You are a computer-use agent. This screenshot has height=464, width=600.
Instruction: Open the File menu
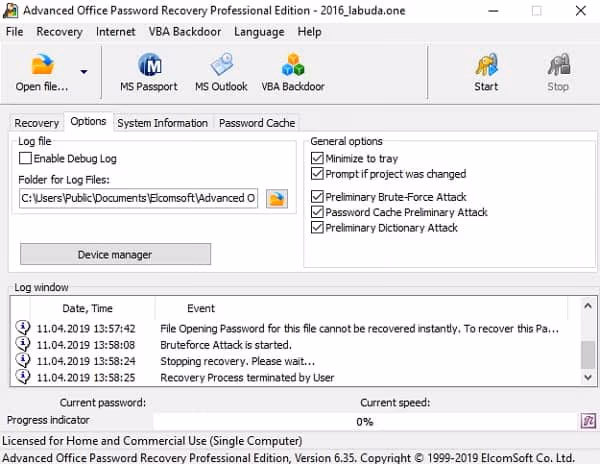[x=15, y=32]
